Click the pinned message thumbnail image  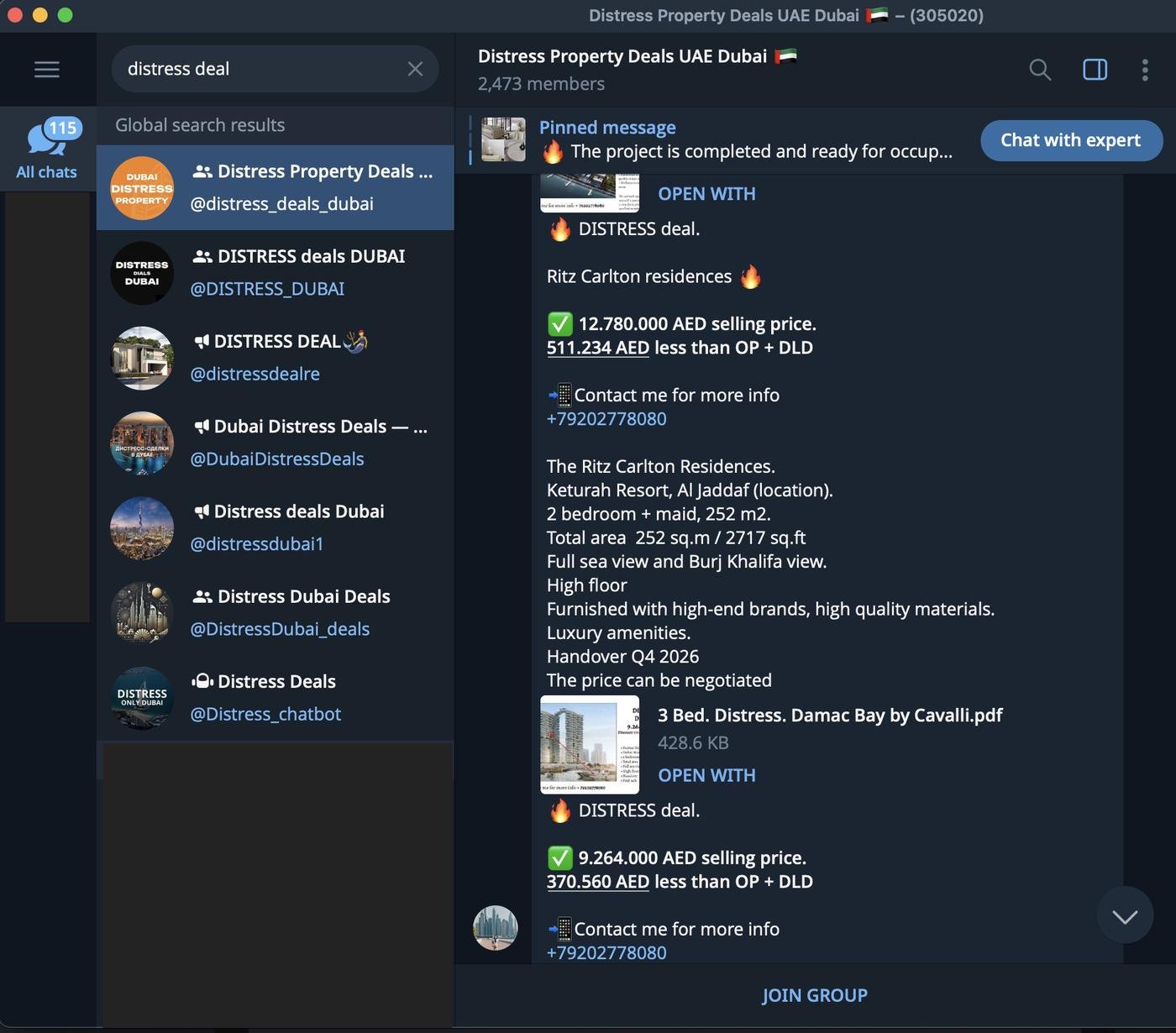pyautogui.click(x=503, y=139)
